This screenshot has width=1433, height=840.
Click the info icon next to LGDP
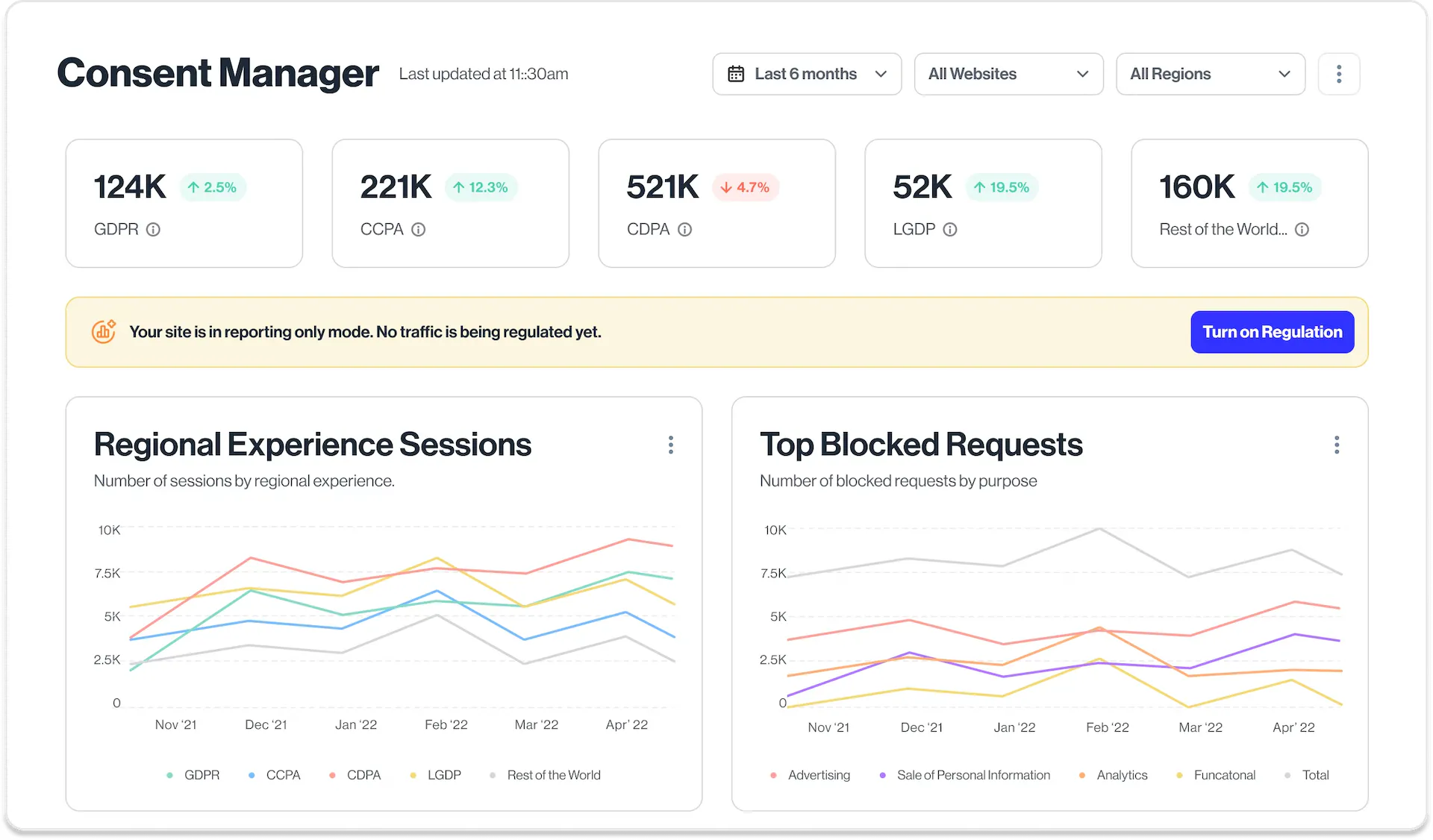click(x=950, y=230)
